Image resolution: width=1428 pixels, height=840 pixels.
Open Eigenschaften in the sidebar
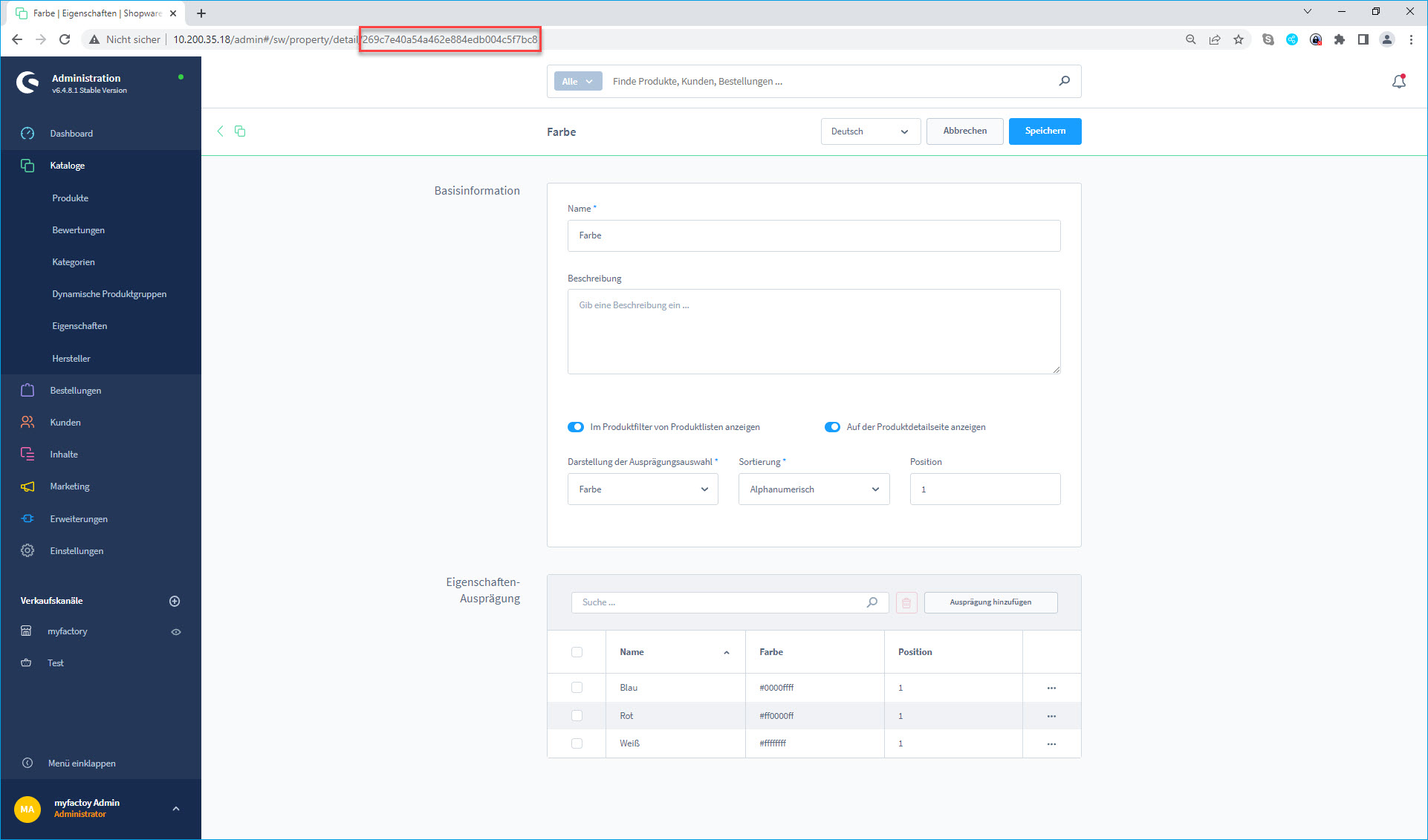click(x=79, y=326)
